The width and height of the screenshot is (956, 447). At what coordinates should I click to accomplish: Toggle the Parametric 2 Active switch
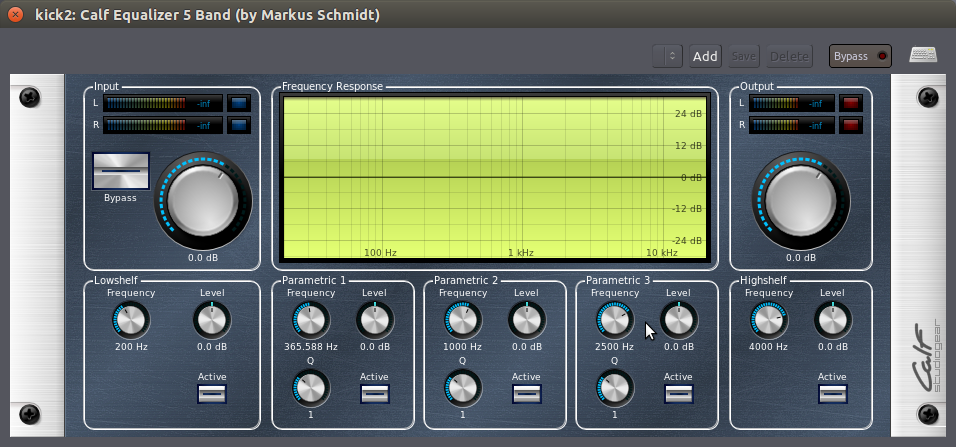526,394
